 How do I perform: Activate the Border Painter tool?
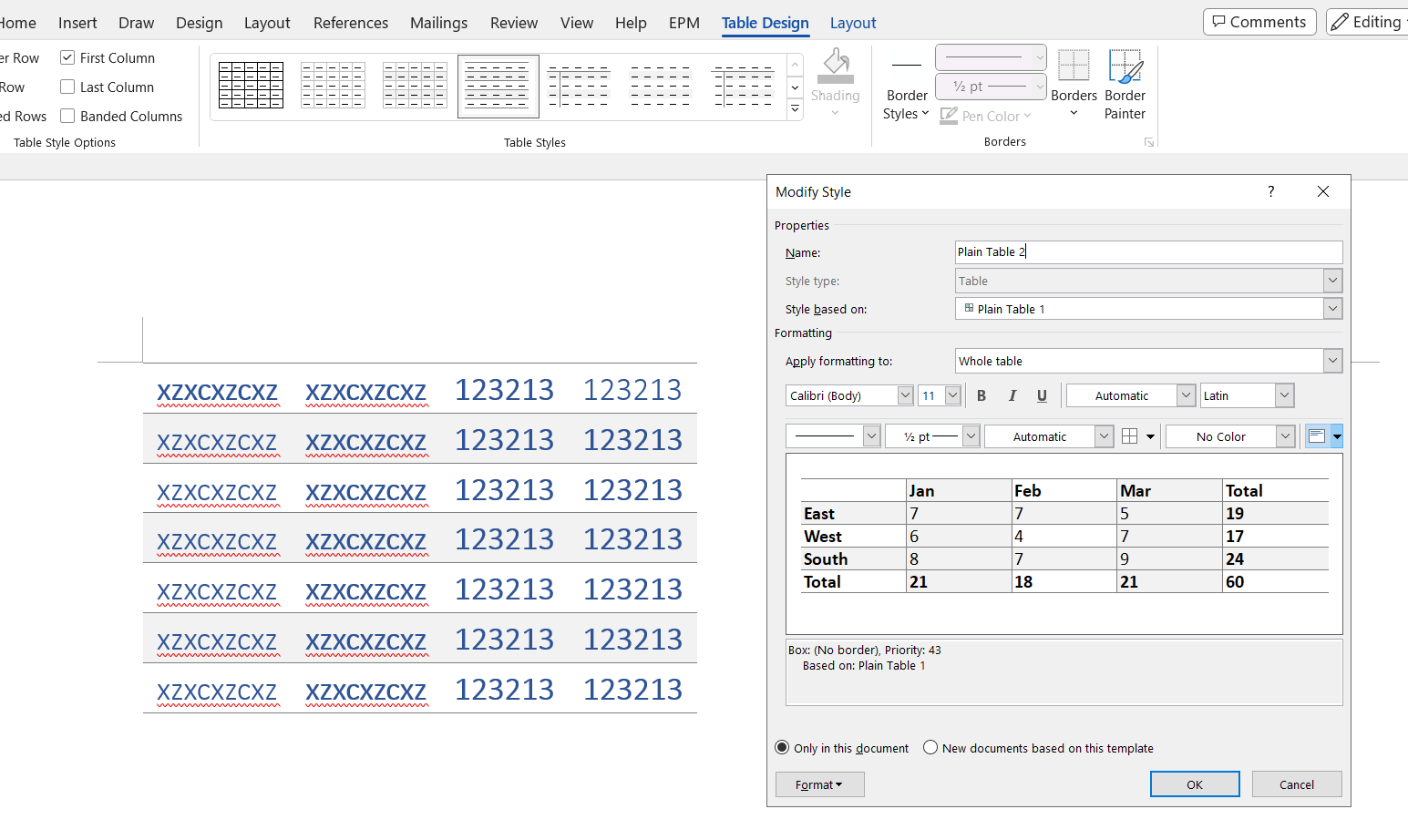point(1125,85)
